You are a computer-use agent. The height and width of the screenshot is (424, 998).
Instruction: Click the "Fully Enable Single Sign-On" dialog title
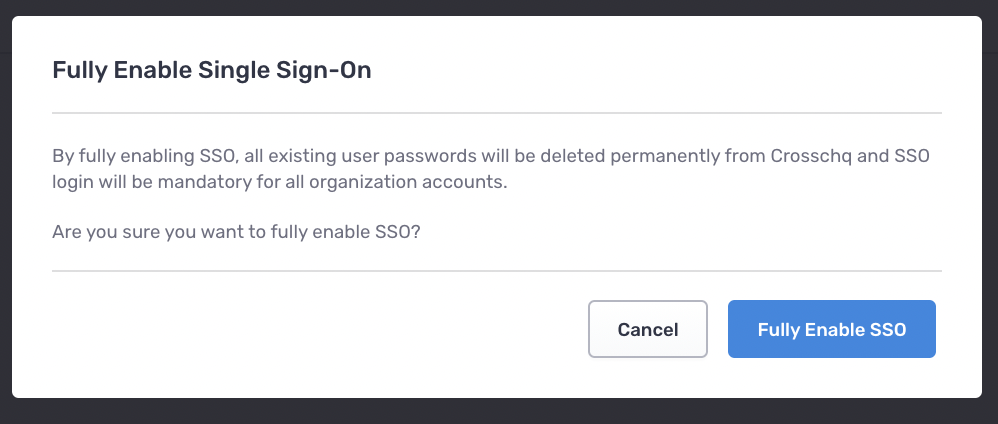[x=211, y=71]
